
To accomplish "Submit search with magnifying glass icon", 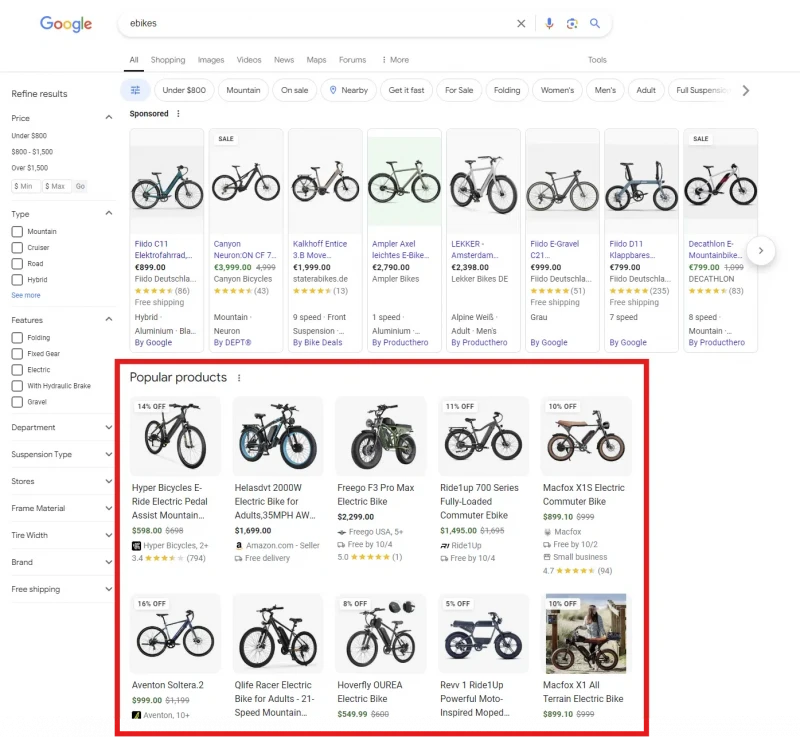I will (x=595, y=23).
